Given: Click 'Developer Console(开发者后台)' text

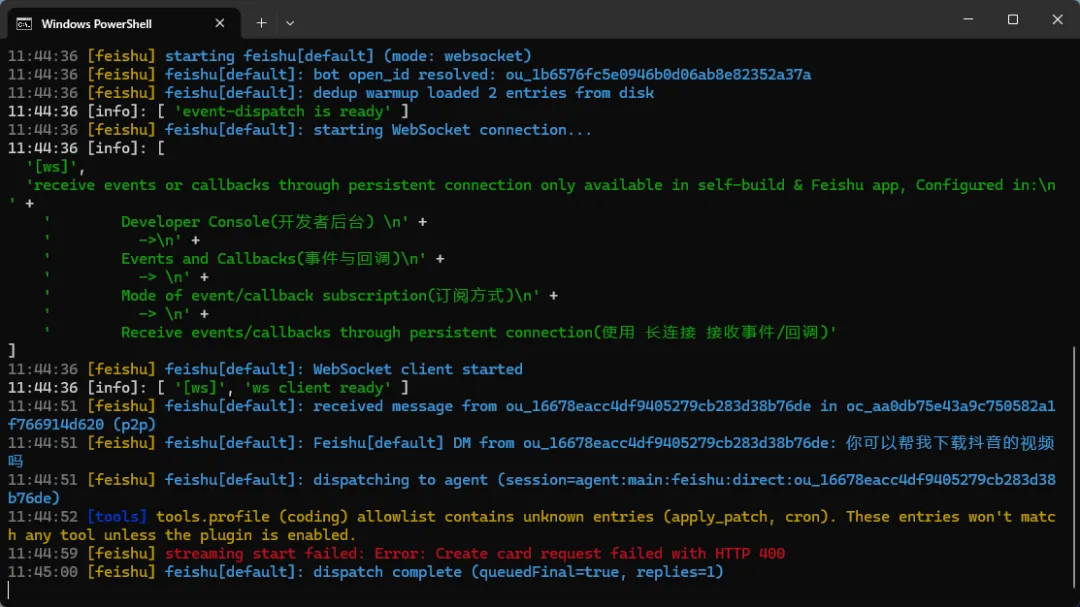Looking at the screenshot, I should click(x=247, y=222).
